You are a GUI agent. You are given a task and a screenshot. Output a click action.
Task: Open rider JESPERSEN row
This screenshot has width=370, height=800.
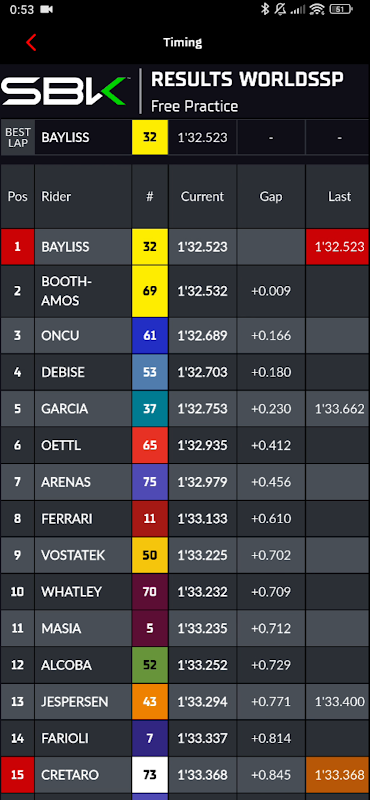[x=185, y=702]
